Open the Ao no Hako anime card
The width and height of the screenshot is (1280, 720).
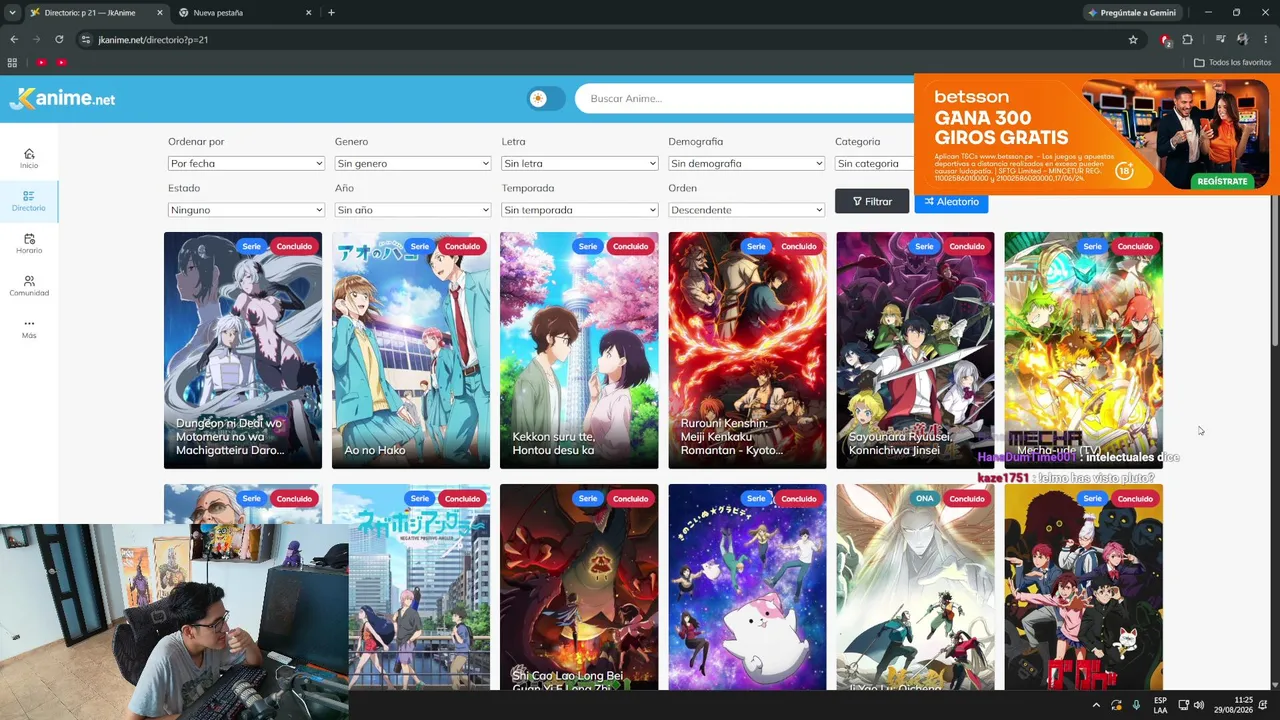411,350
